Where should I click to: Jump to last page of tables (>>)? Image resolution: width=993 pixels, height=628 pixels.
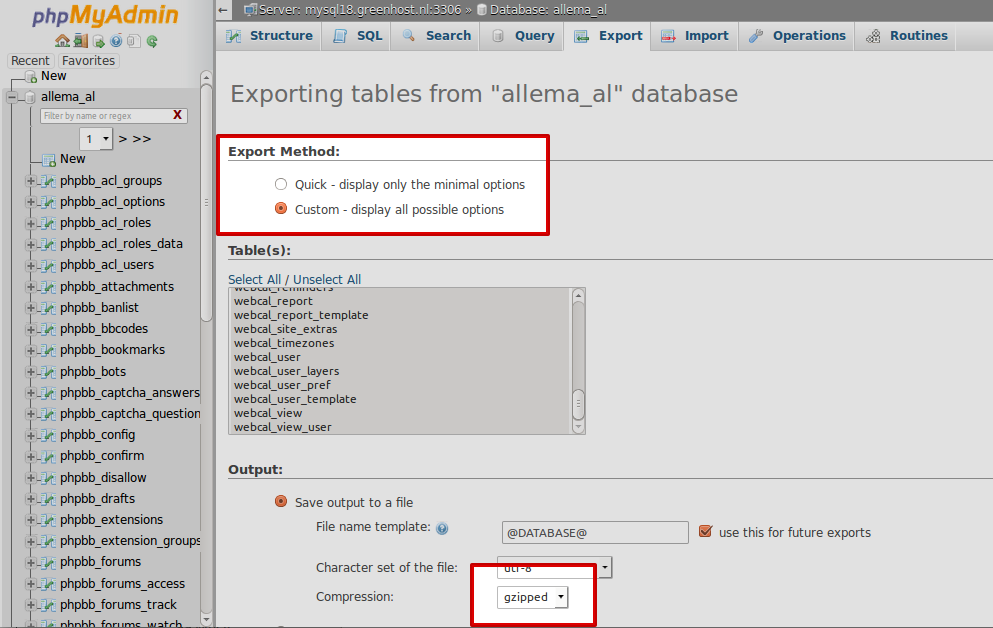pos(141,139)
